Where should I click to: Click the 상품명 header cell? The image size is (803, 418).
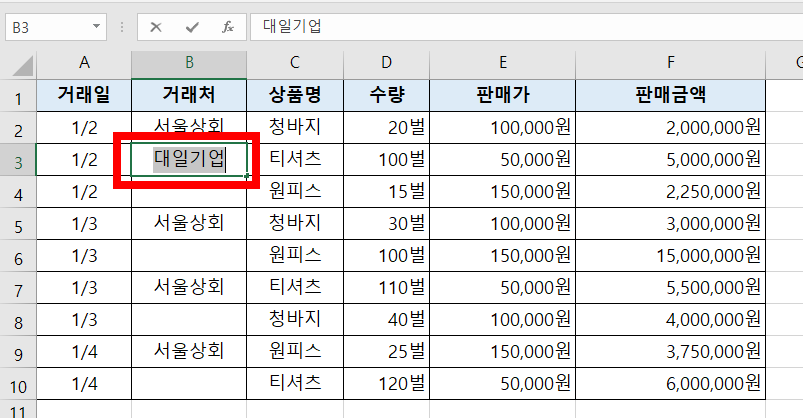click(x=295, y=95)
